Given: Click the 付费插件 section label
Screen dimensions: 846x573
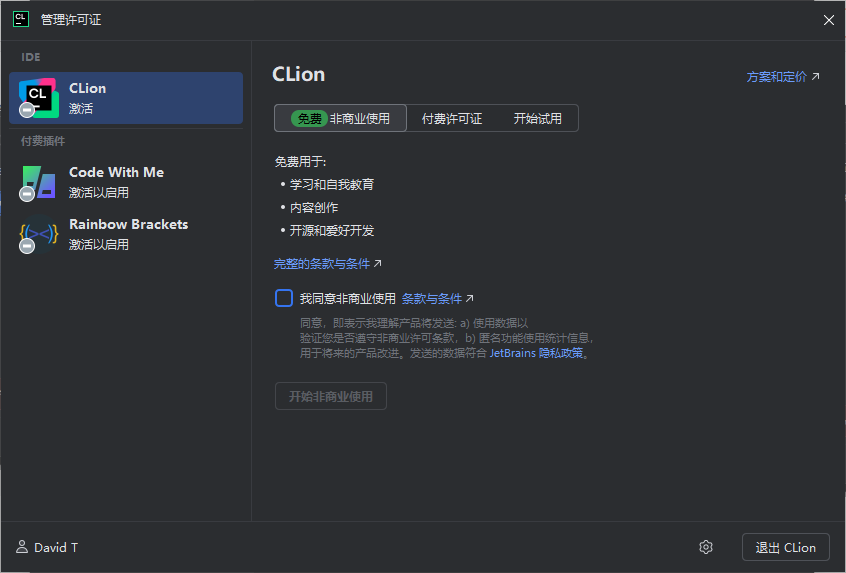Looking at the screenshot, I should (x=43, y=141).
